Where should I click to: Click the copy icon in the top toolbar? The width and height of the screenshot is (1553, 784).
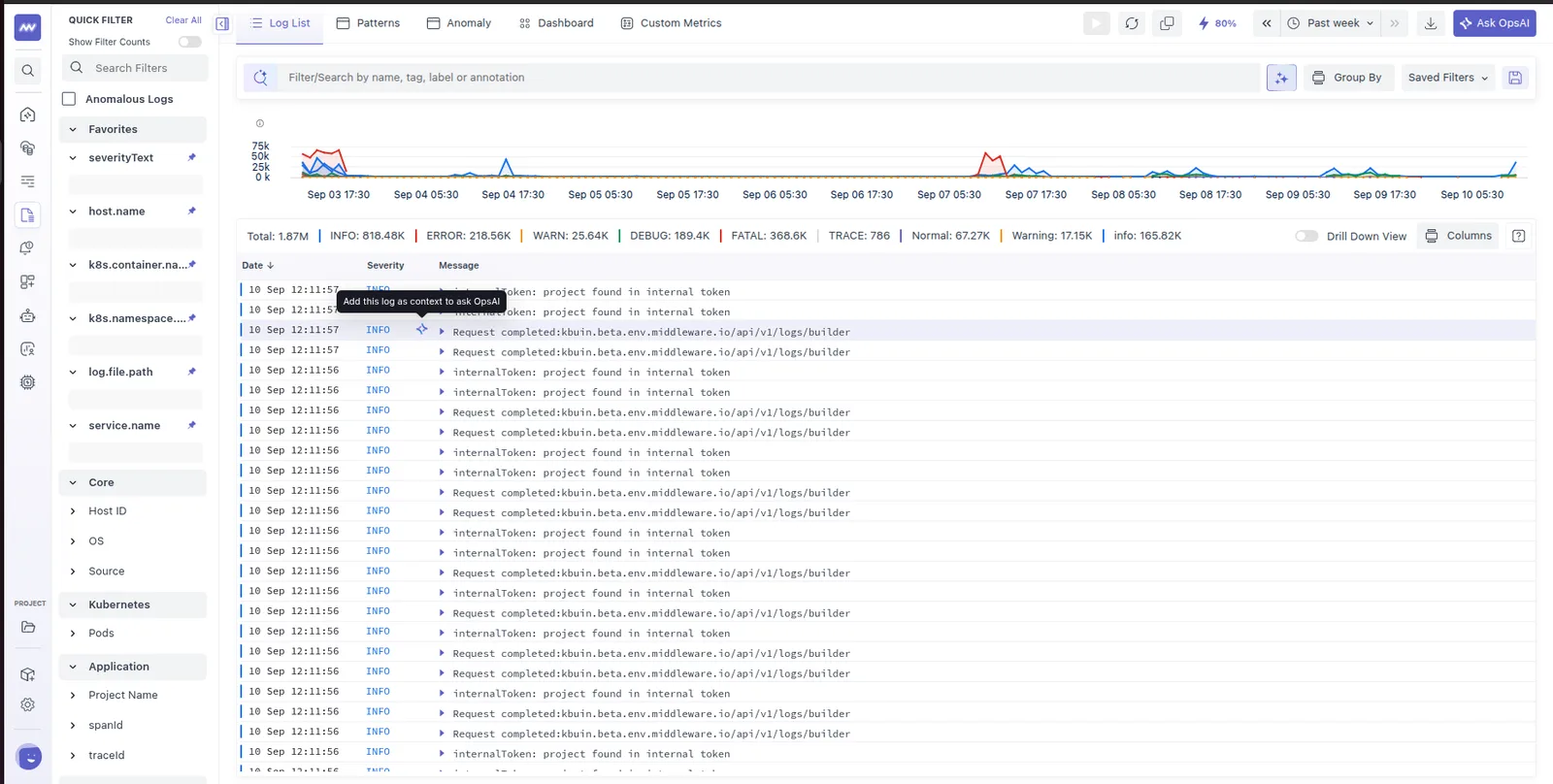tap(1167, 23)
